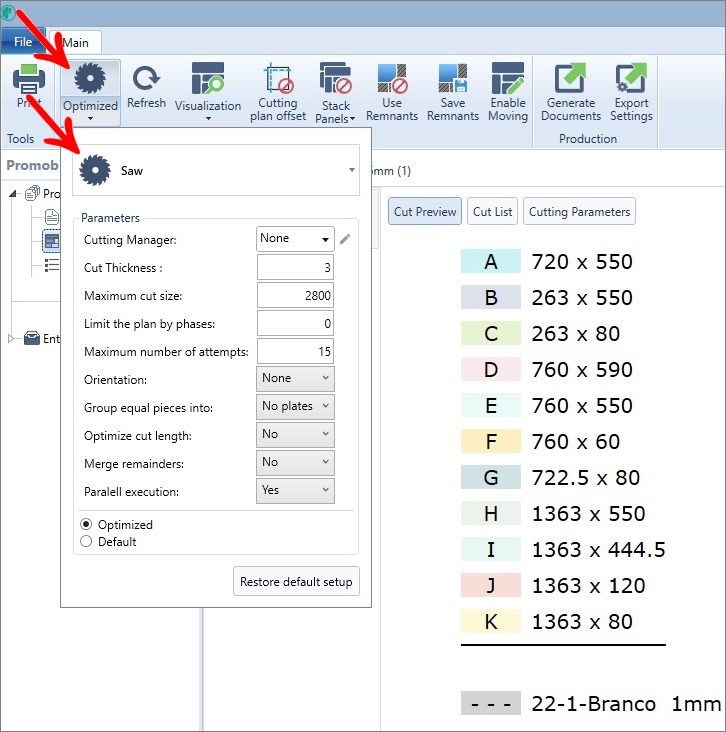Viewport: 726px width, 732px height.
Task: Click the 1363 x 120 dimension text
Action: [x=589, y=585]
